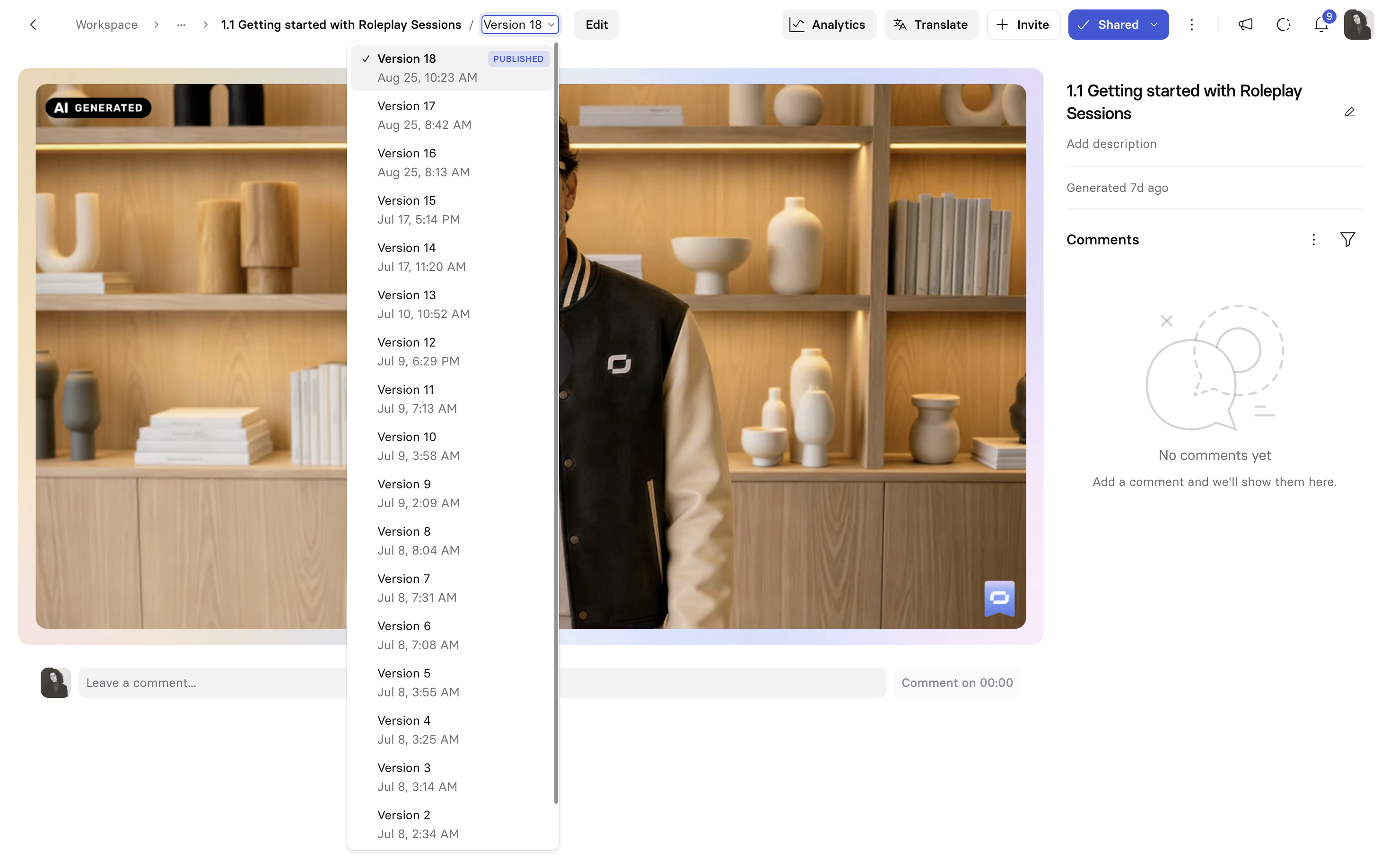The width and height of the screenshot is (1381, 868).
Task: Expand the breadcrumb ellipsis
Action: [x=181, y=25]
